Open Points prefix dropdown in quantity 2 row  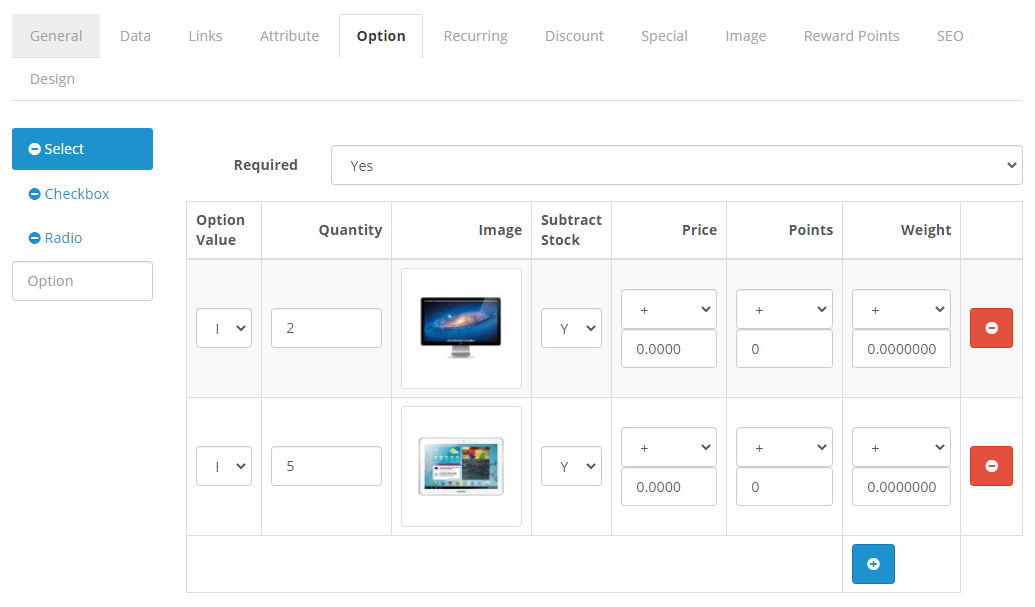(x=784, y=309)
